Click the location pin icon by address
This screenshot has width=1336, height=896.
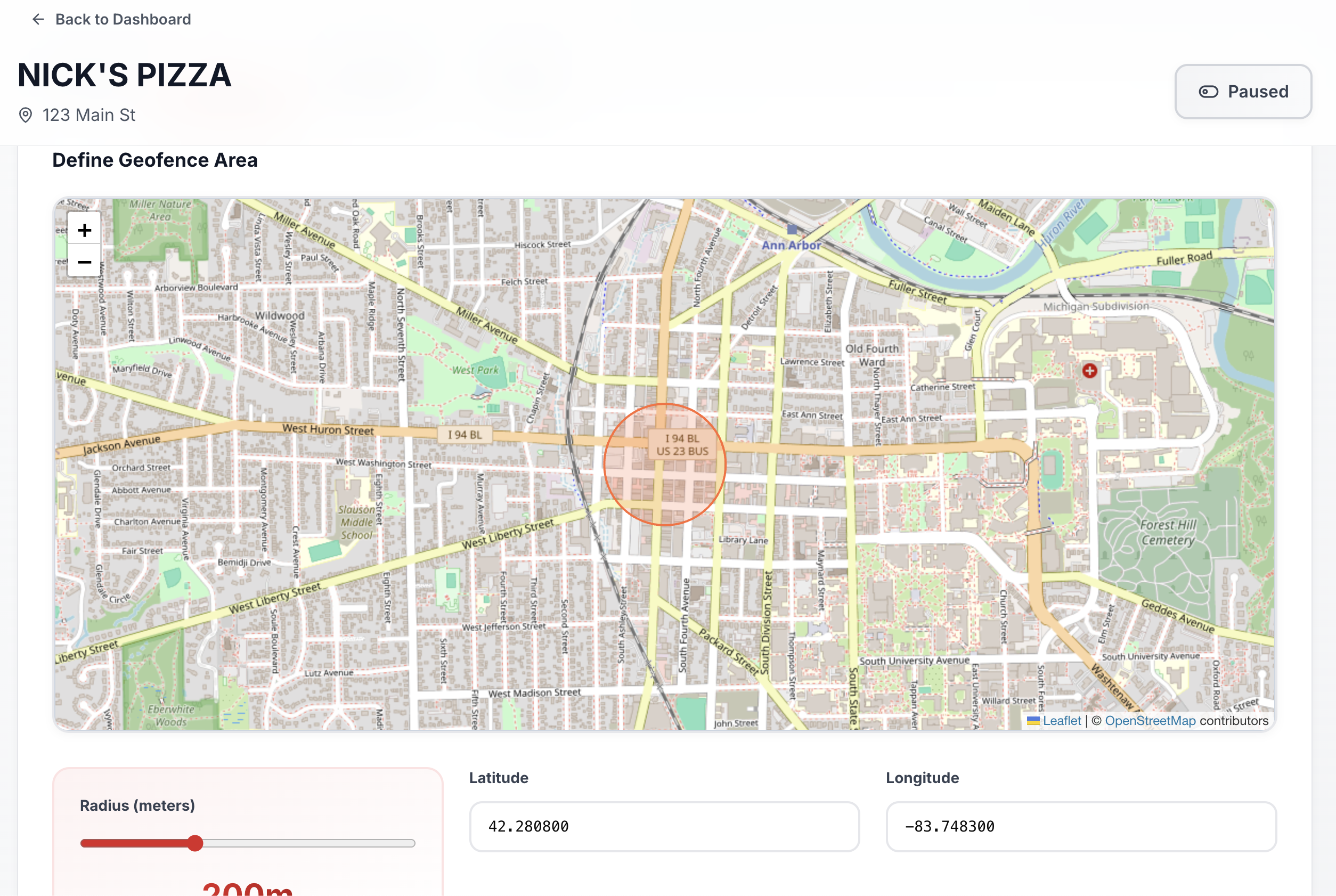tap(26, 115)
